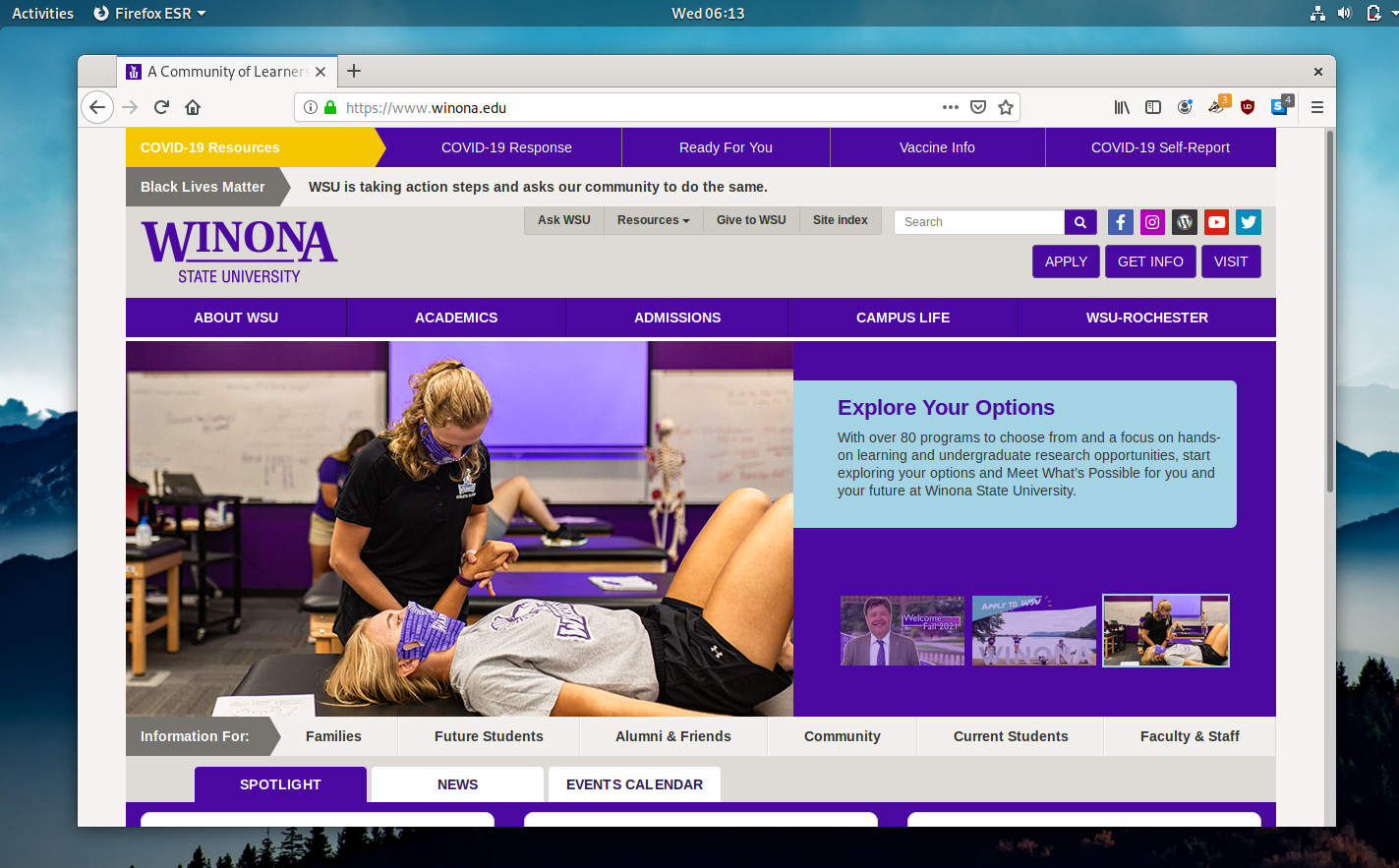Select the Alumni & Friends link
Image resolution: width=1399 pixels, height=868 pixels.
coord(673,736)
